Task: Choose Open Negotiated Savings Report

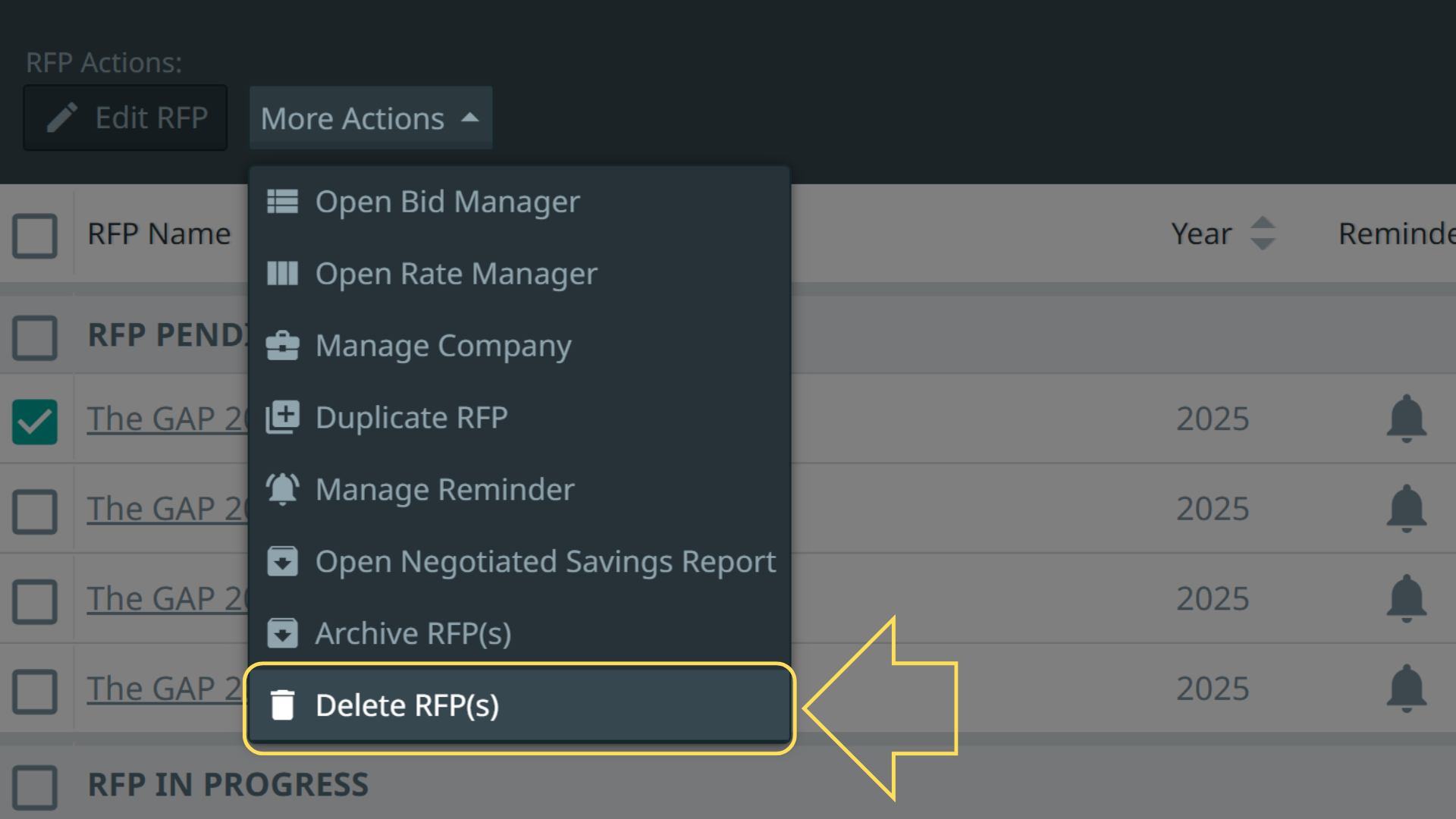Action: tap(544, 562)
